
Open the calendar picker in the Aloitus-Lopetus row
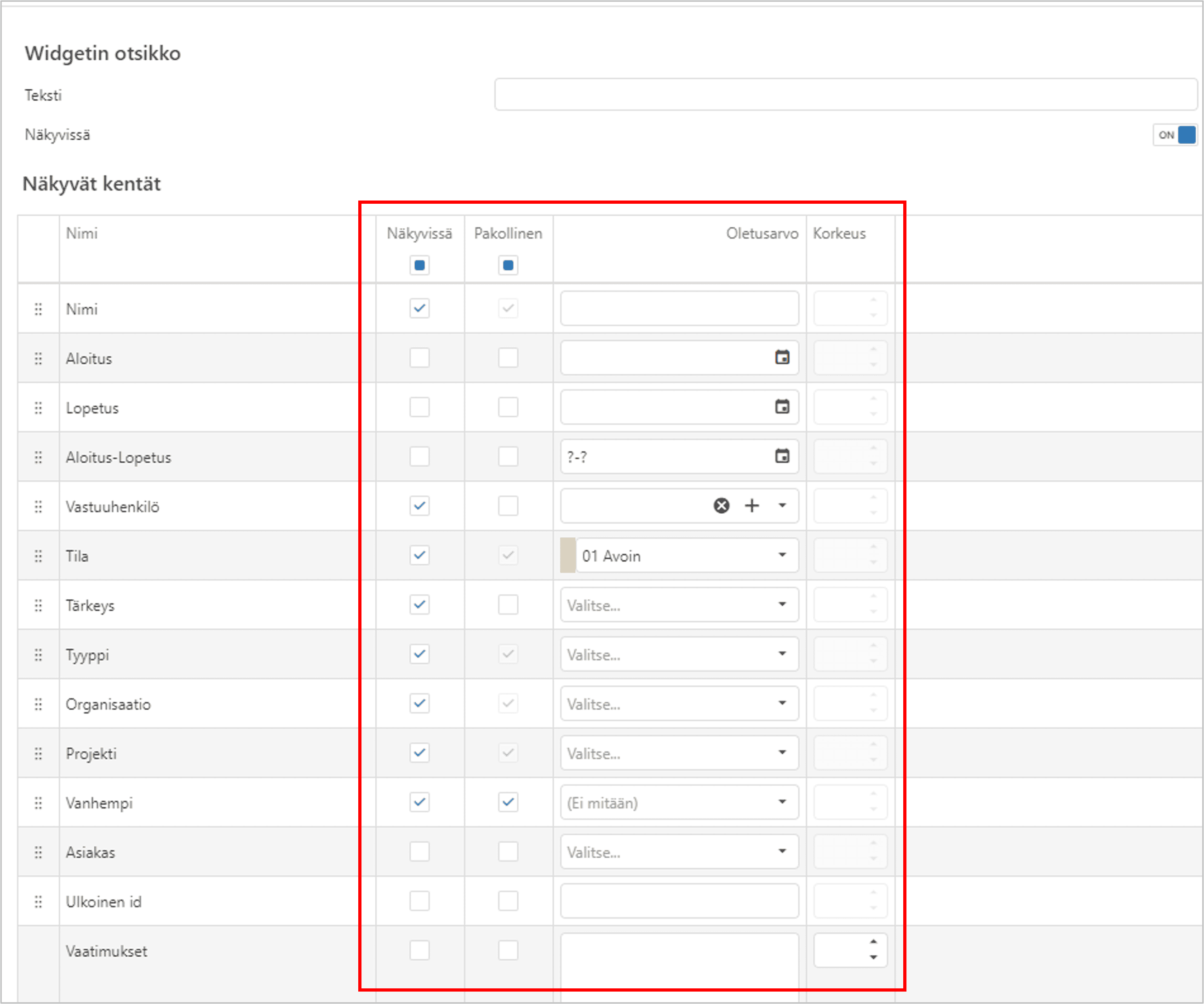click(782, 456)
